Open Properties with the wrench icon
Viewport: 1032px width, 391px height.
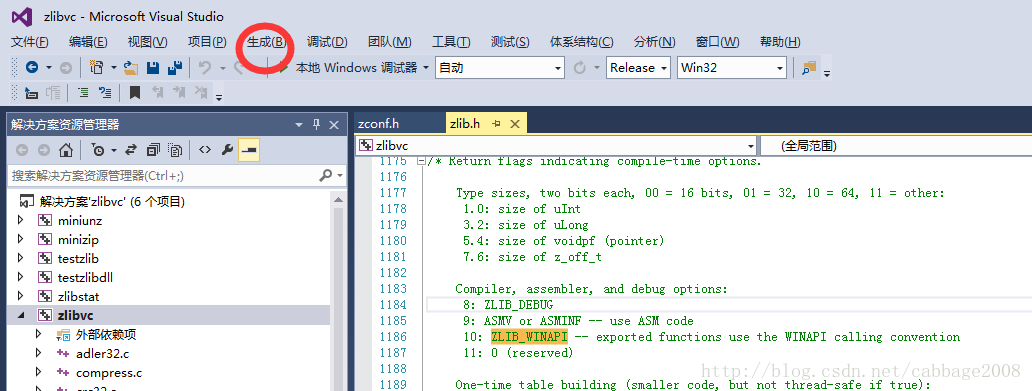point(227,150)
